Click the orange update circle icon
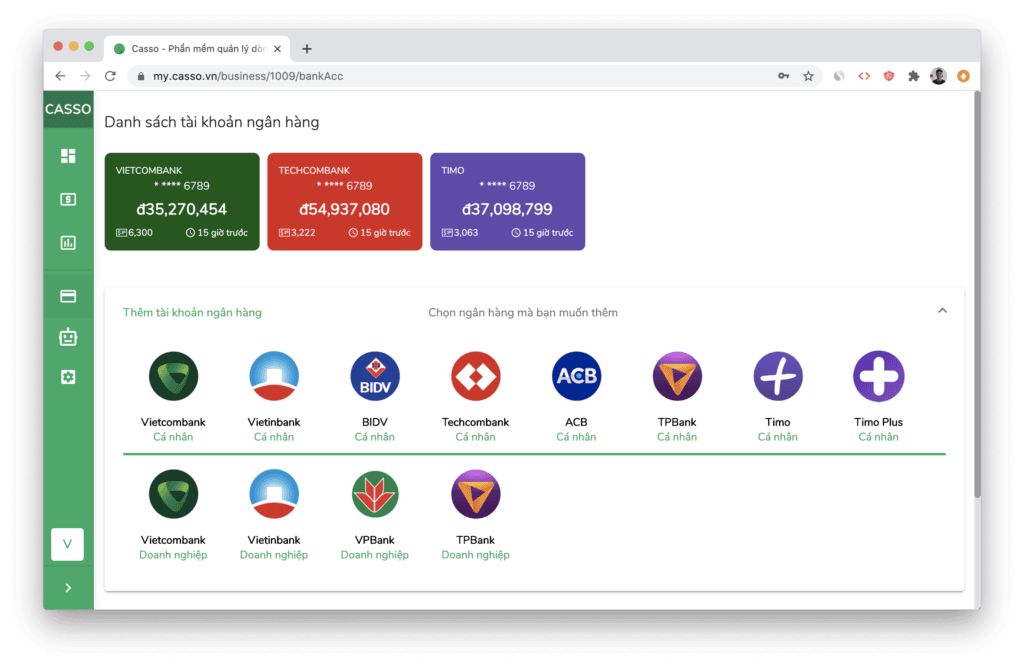The image size is (1024, 667). pos(963,76)
